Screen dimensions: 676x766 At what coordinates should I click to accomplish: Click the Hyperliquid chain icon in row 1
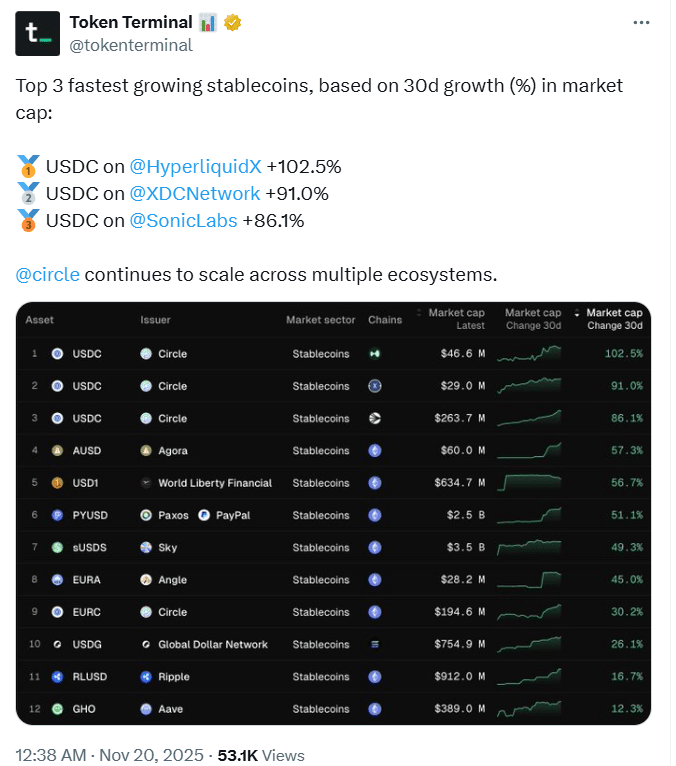coord(375,354)
